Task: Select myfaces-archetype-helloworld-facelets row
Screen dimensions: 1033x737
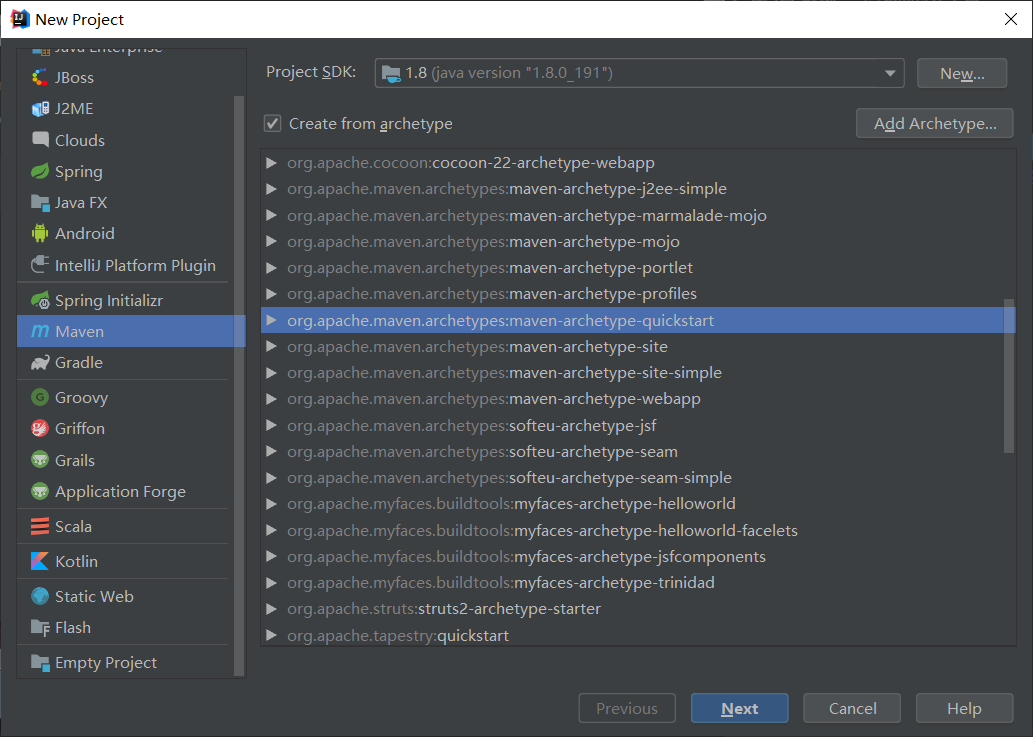Action: 638,530
